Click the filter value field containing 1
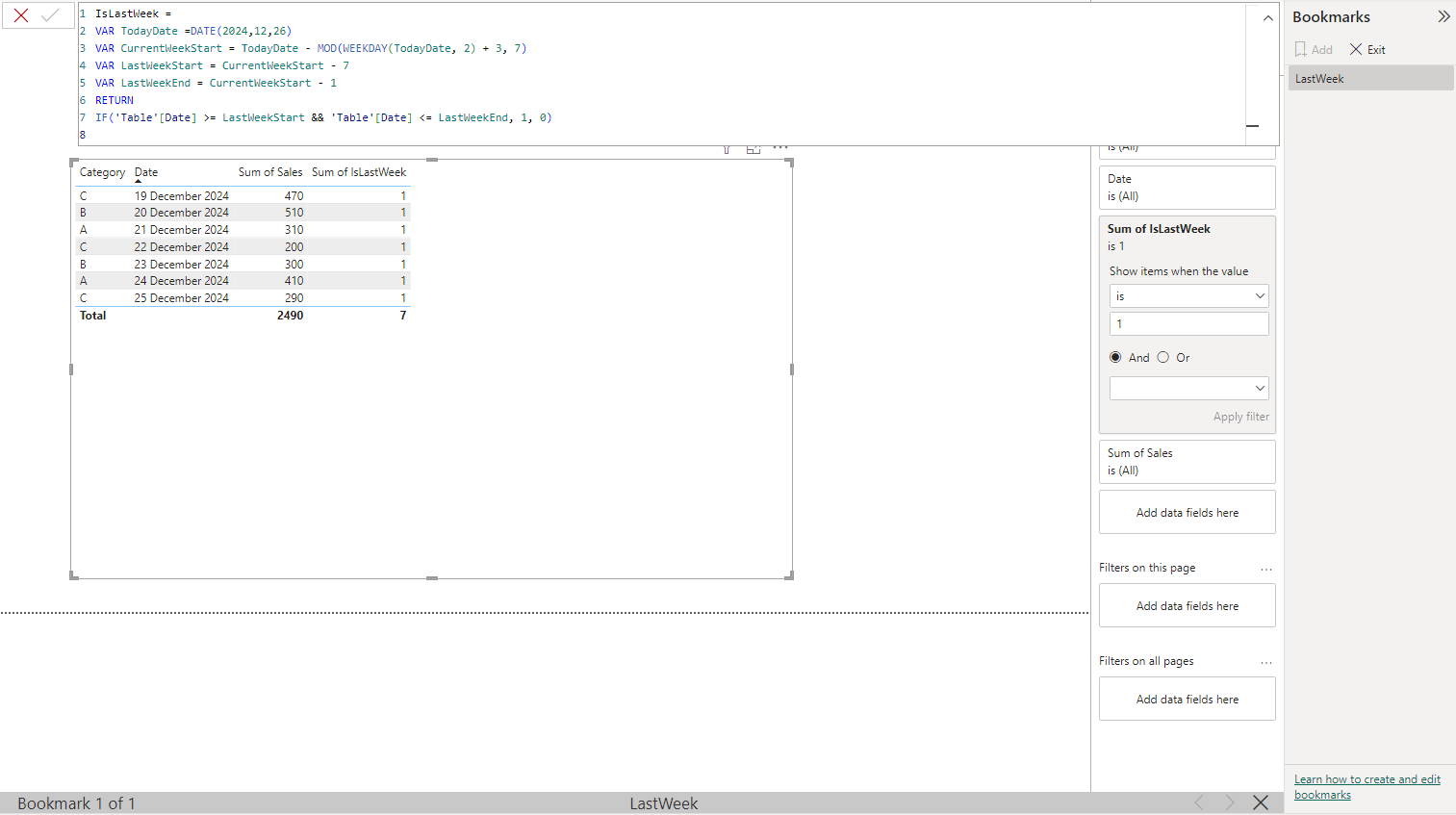This screenshot has width=1456, height=815. [x=1188, y=323]
